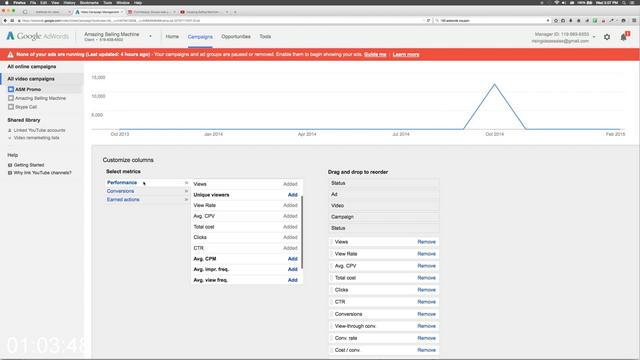Image resolution: width=640 pixels, height=360 pixels.
Task: Click the Guide me link
Action: coord(375,54)
